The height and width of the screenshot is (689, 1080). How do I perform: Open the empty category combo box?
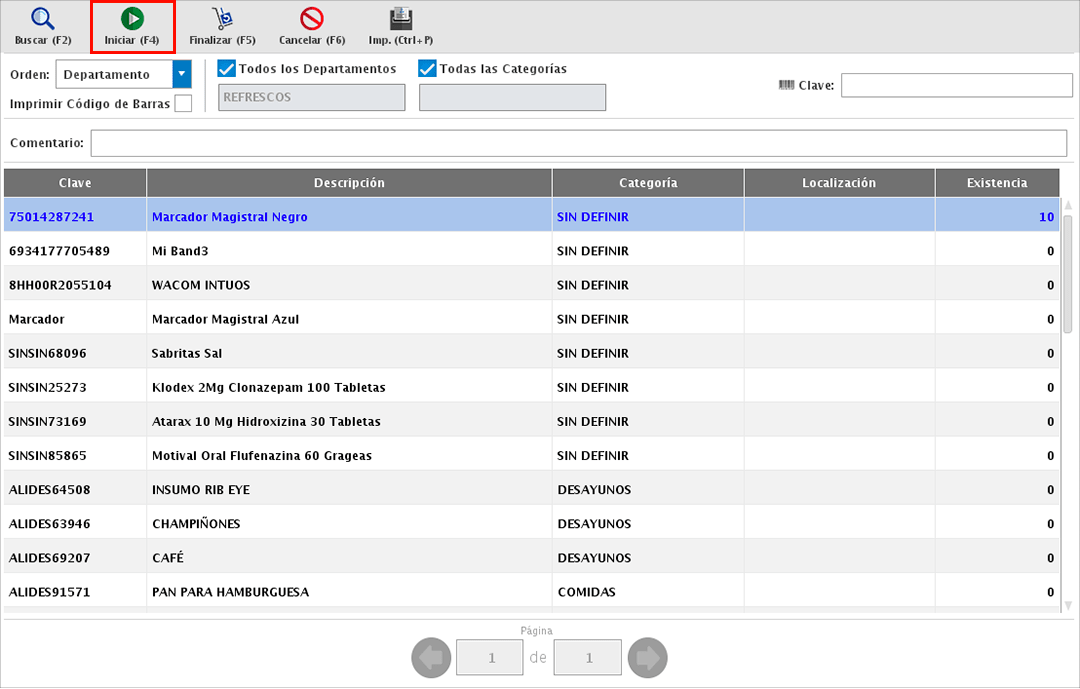pos(512,97)
